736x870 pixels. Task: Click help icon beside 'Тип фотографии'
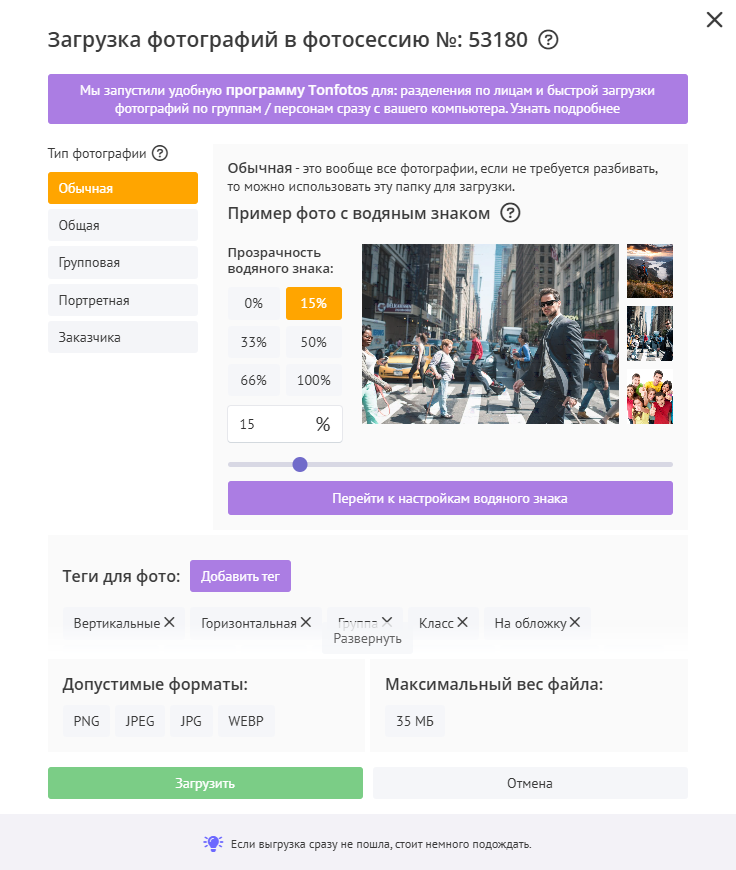point(159,154)
